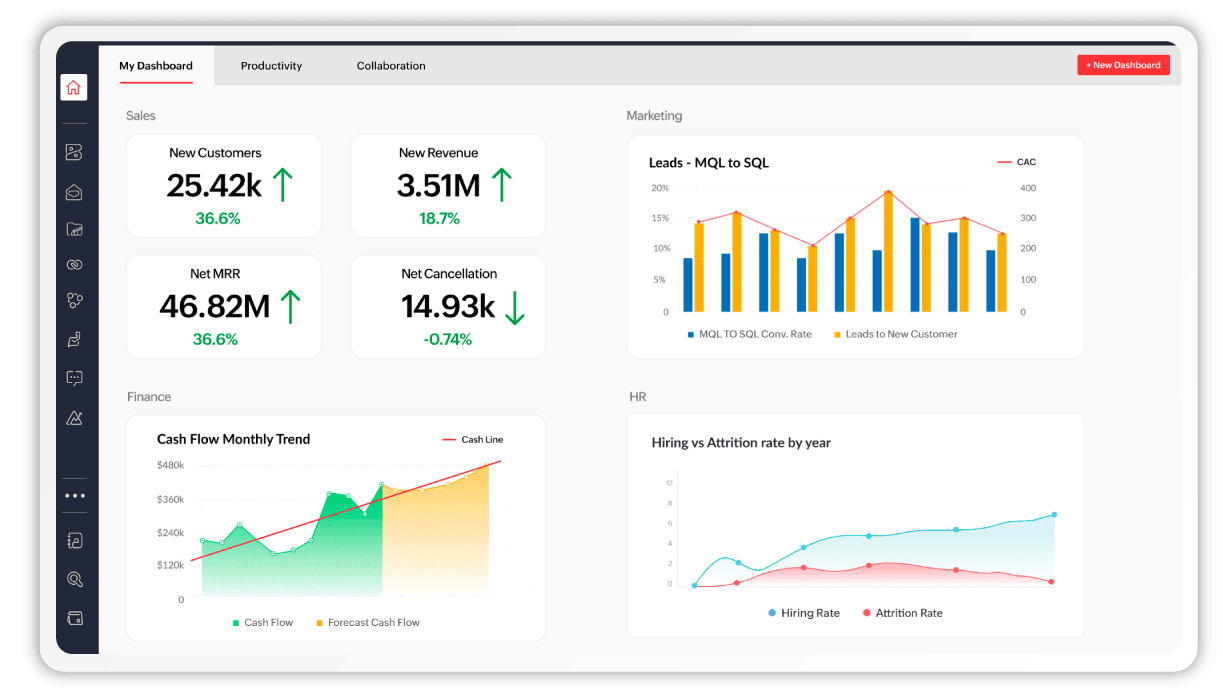Image resolution: width=1223 pixels, height=695 pixels.
Task: Click the chain link icon in sidebar
Action: (x=74, y=265)
